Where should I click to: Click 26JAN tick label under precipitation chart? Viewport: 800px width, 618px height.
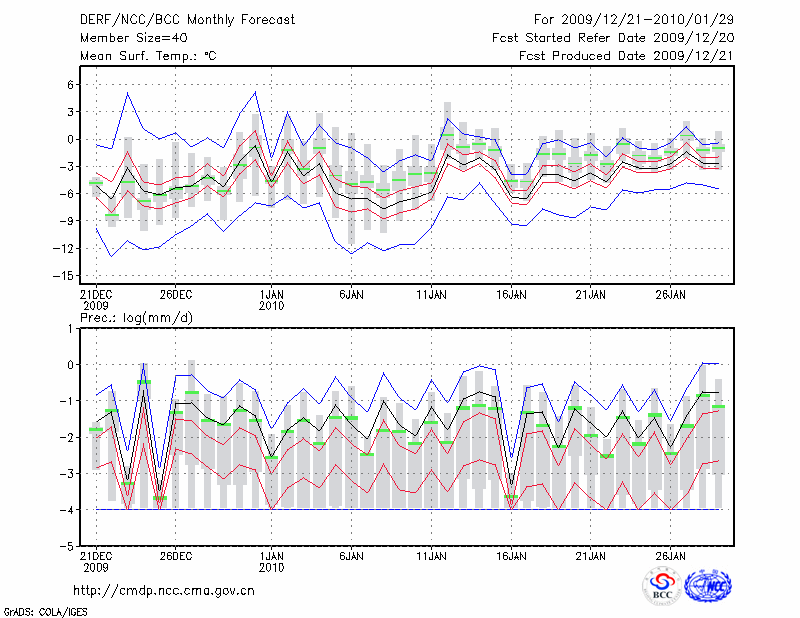pos(671,555)
